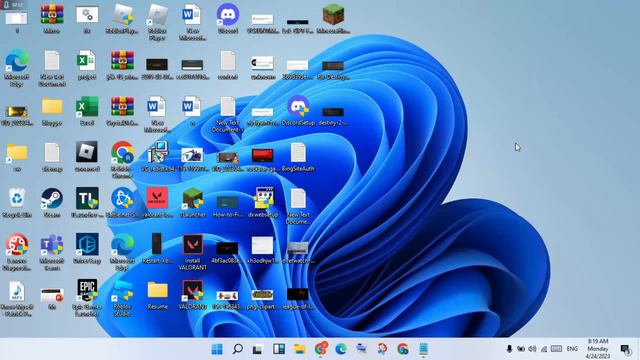This screenshot has width=640, height=360.
Task: Open the green Excel application shortcut
Action: point(87,107)
